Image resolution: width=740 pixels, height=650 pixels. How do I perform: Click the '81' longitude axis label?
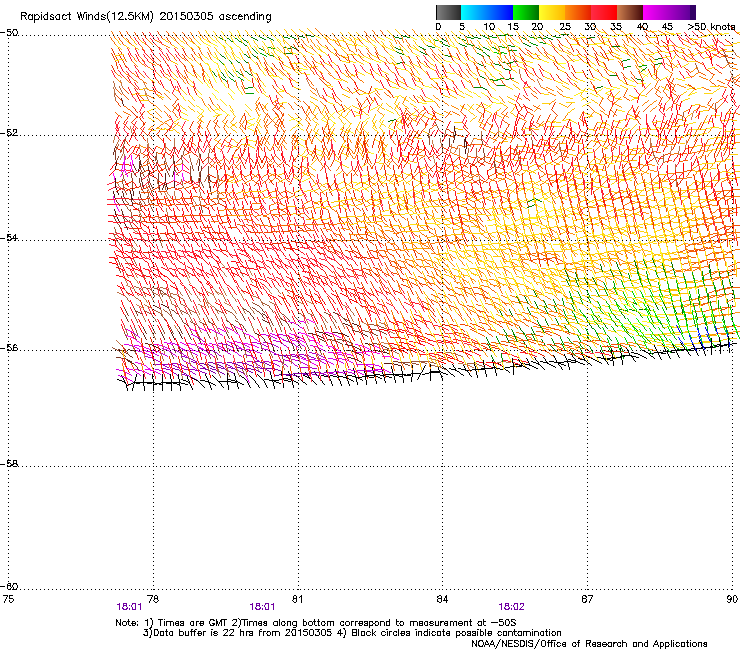[297, 599]
